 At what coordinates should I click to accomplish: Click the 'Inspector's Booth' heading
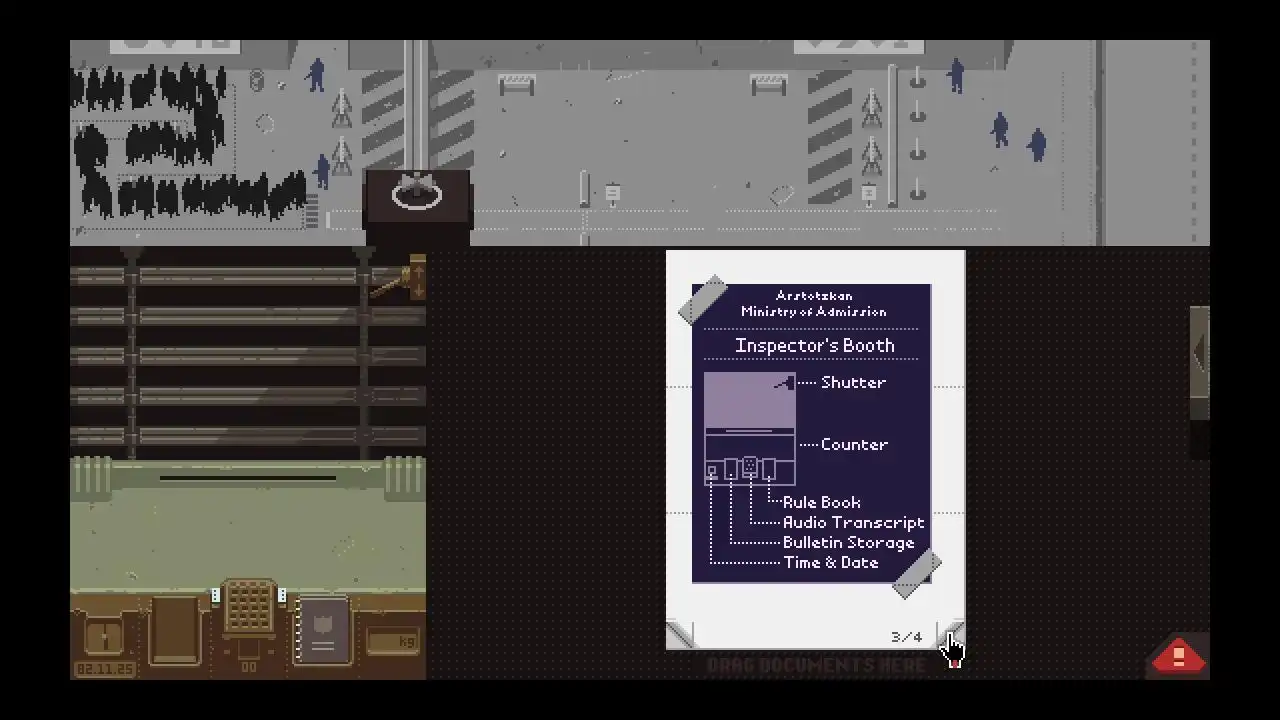(x=814, y=345)
